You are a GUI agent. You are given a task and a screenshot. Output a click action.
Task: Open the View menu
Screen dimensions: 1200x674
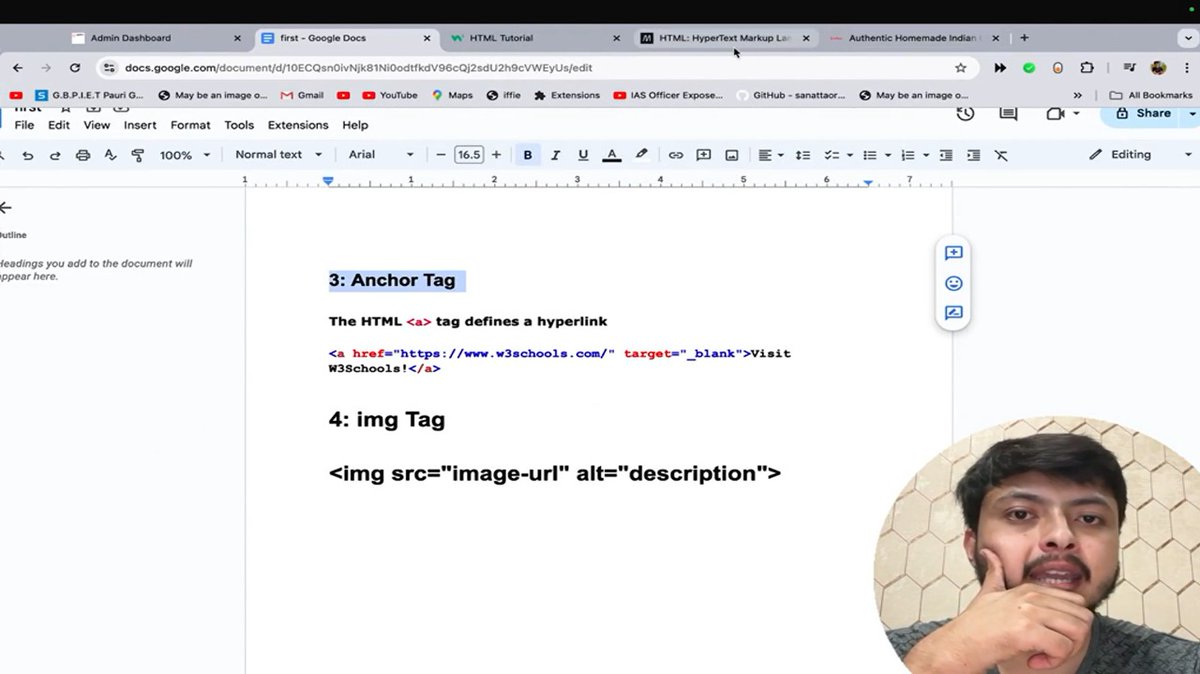pos(97,125)
